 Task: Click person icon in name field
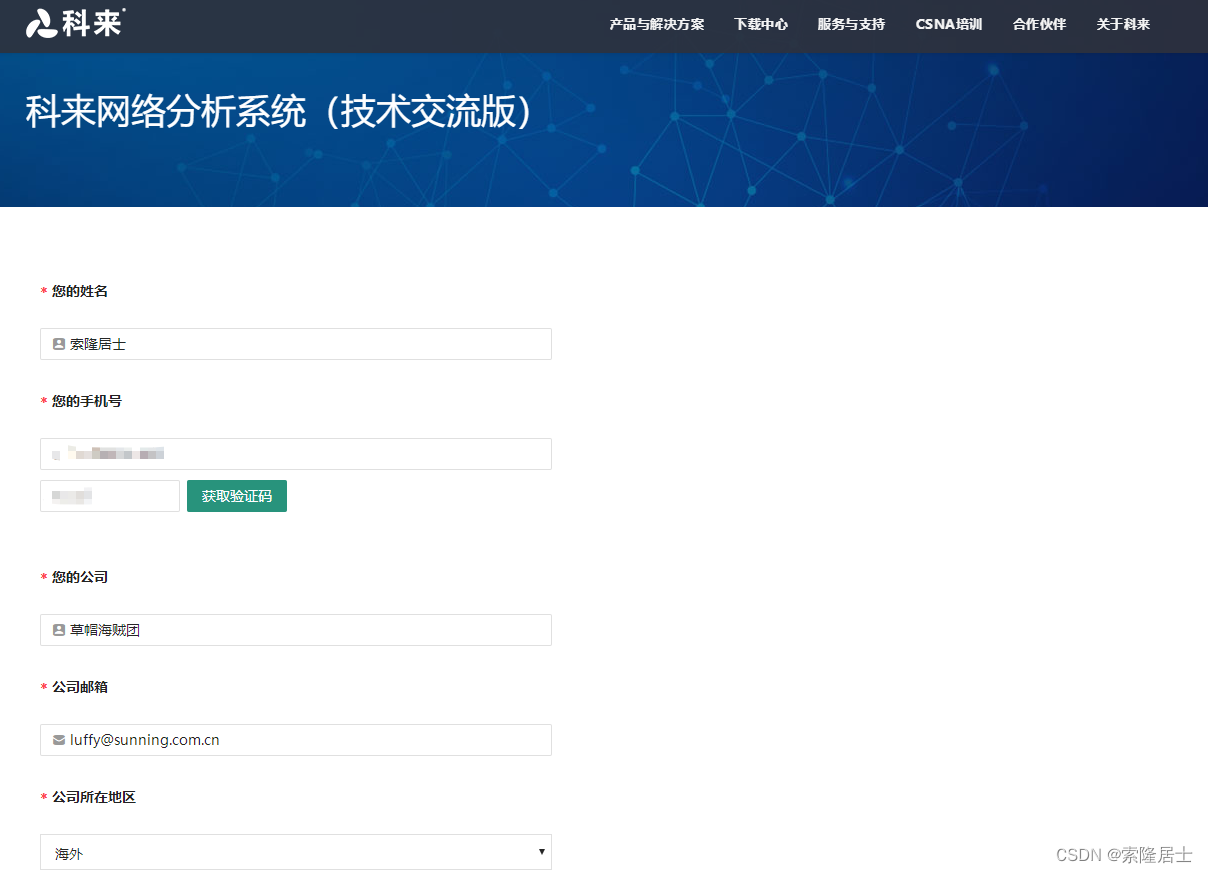[59, 344]
